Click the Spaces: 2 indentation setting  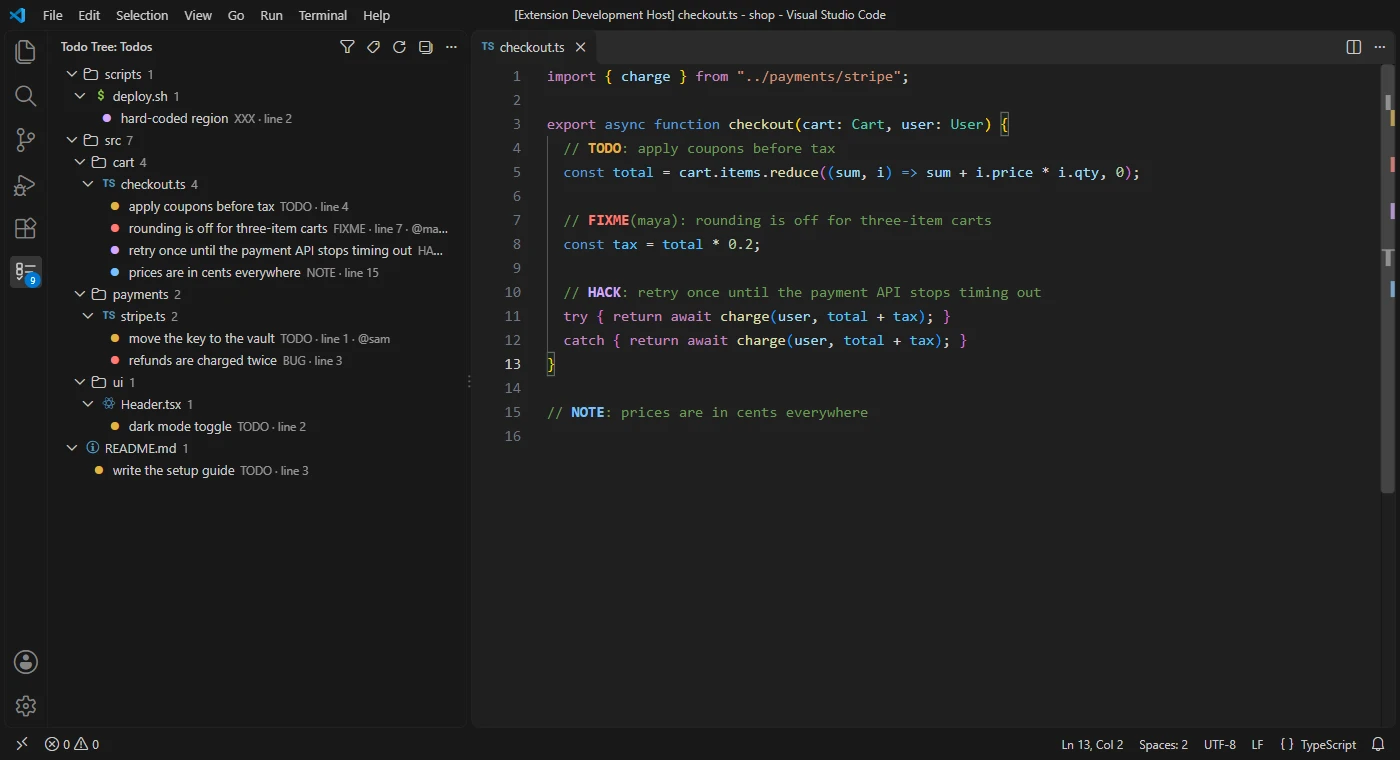(1163, 744)
